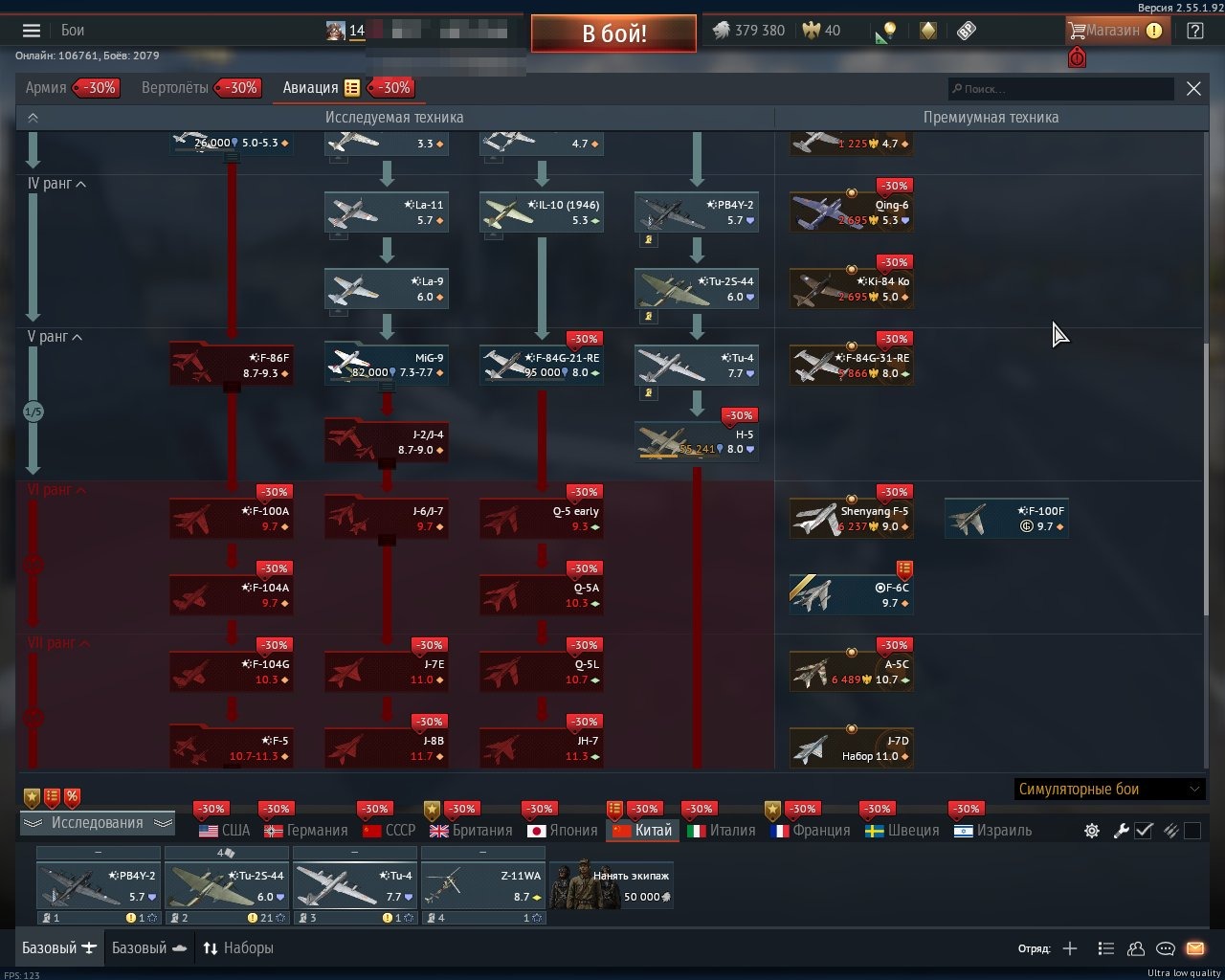Select the H-5 bomber card

click(x=697, y=441)
